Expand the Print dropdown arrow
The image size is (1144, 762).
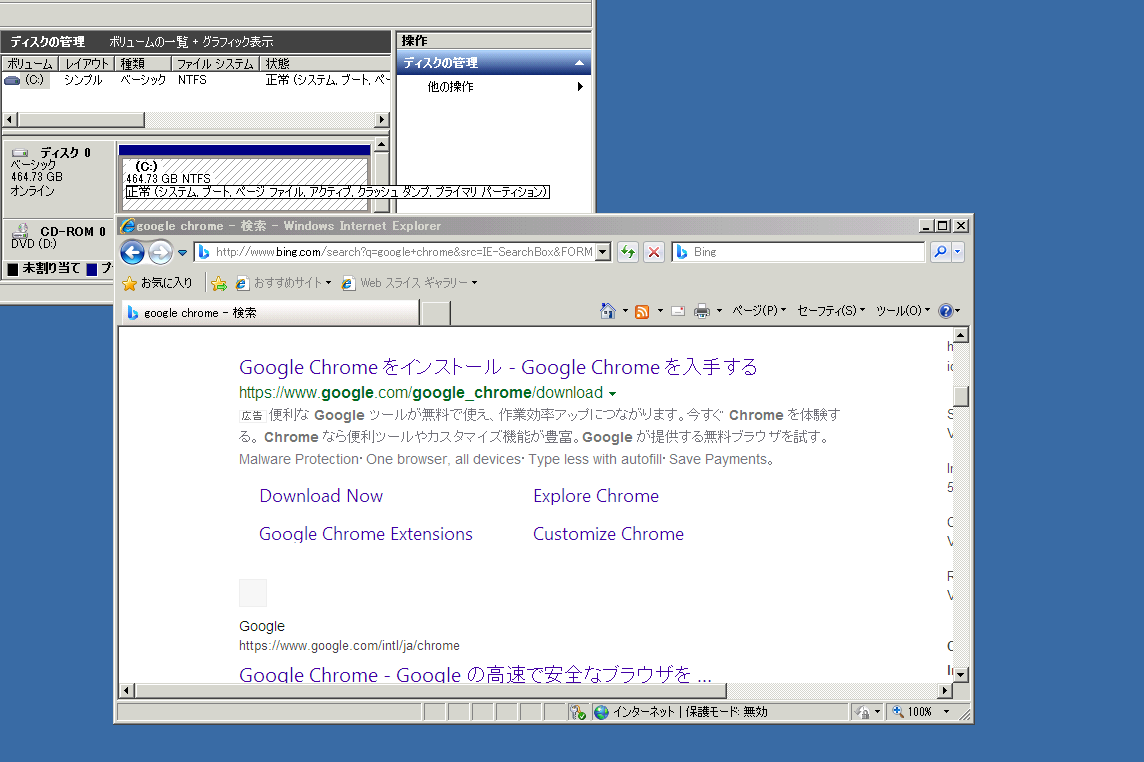719,311
